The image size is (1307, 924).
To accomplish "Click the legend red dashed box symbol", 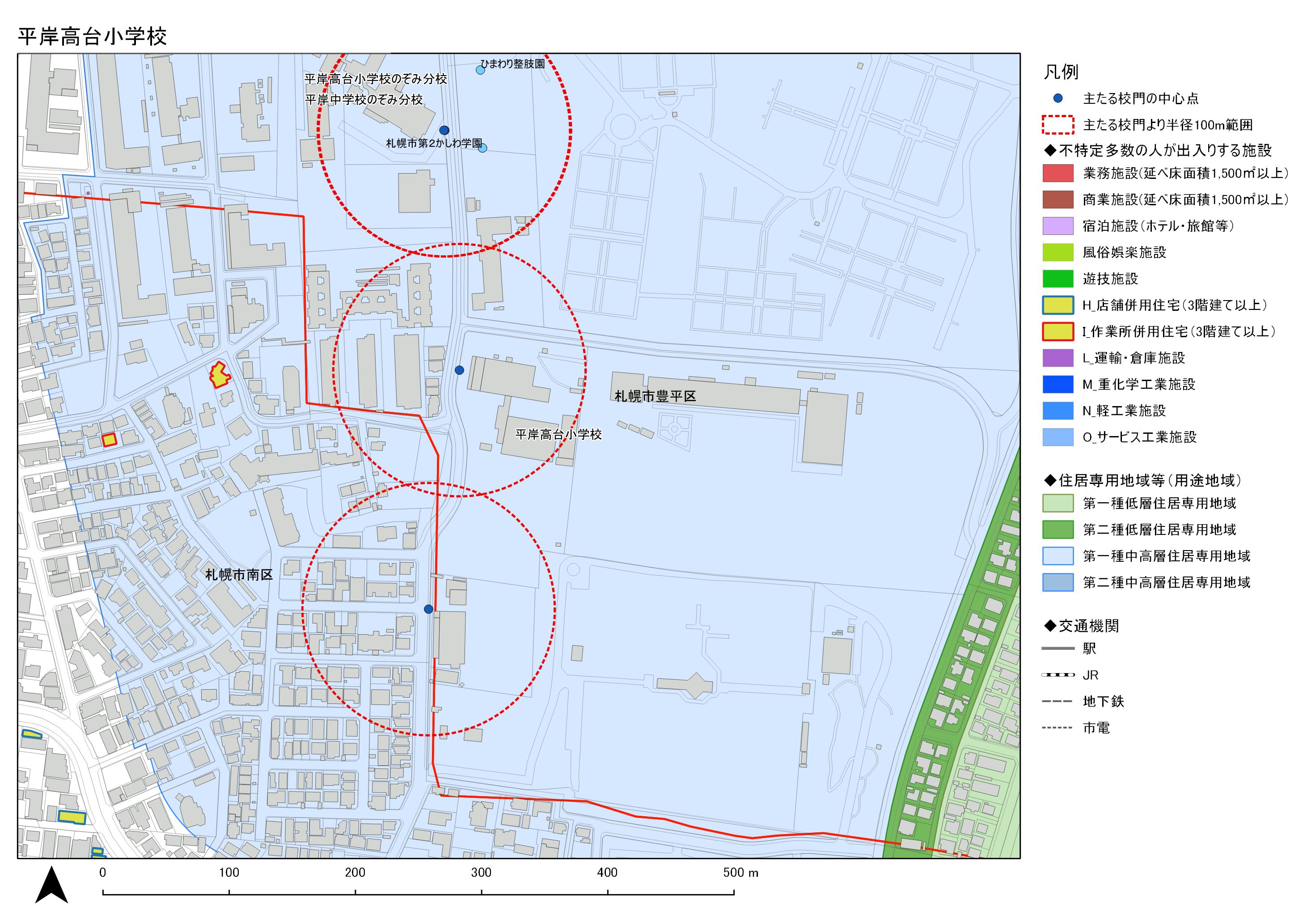I will pyautogui.click(x=1057, y=125).
